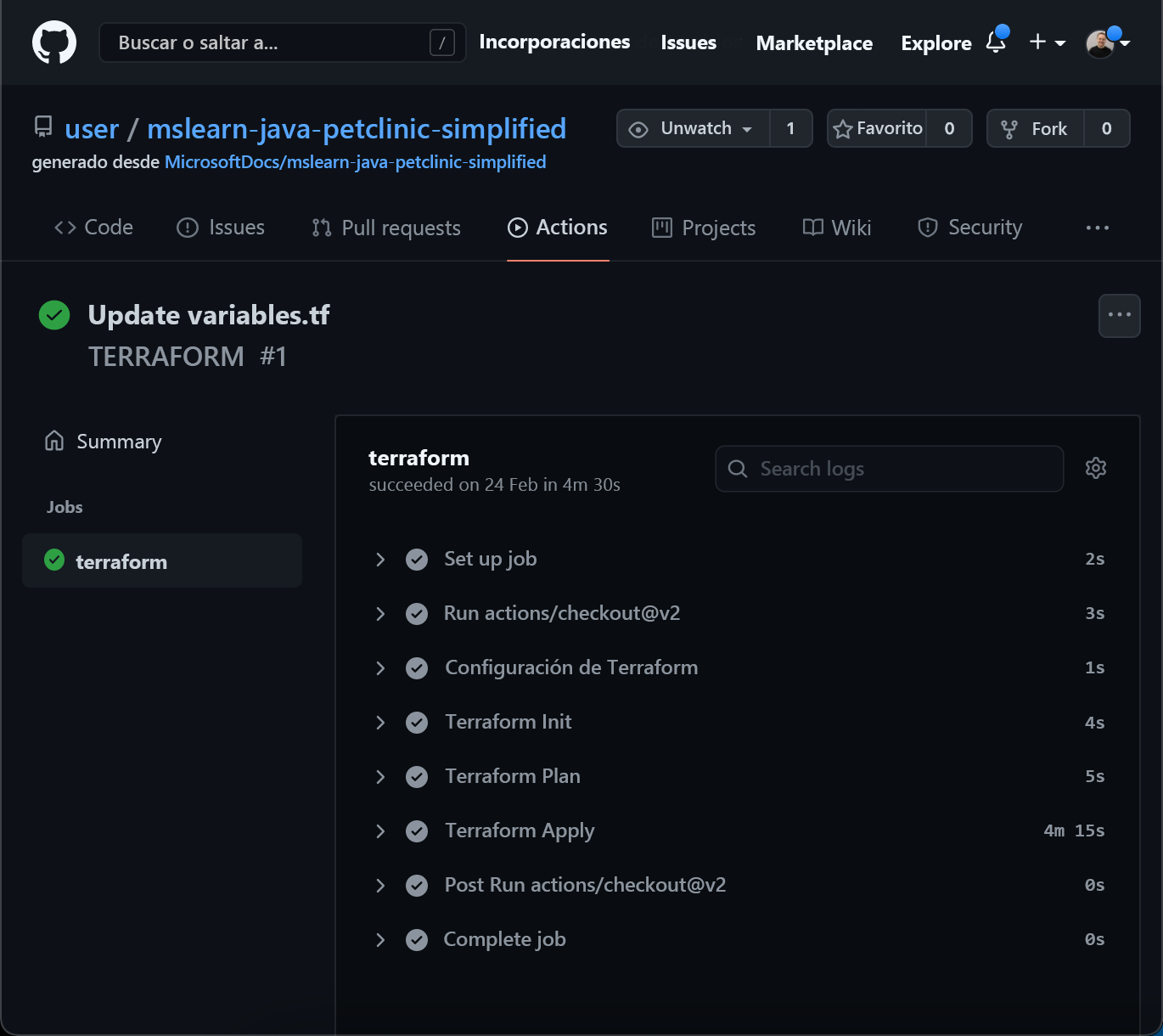This screenshot has height=1036, width=1163.
Task: Expand the Terraform Apply step
Action: click(380, 831)
